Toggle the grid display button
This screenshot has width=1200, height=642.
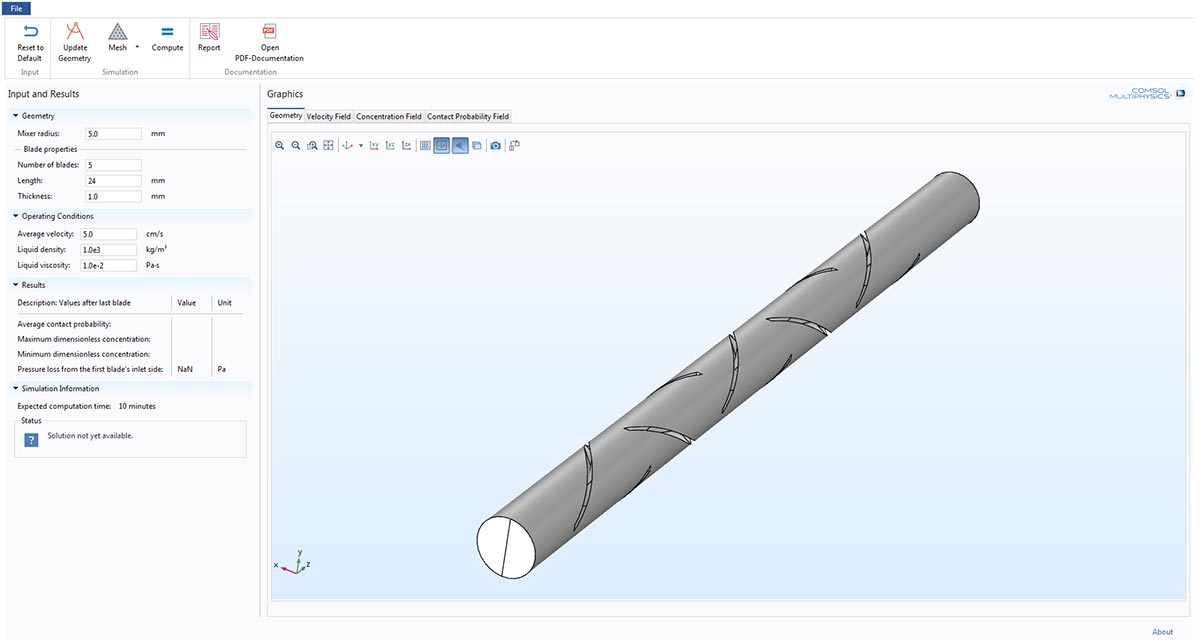click(425, 146)
